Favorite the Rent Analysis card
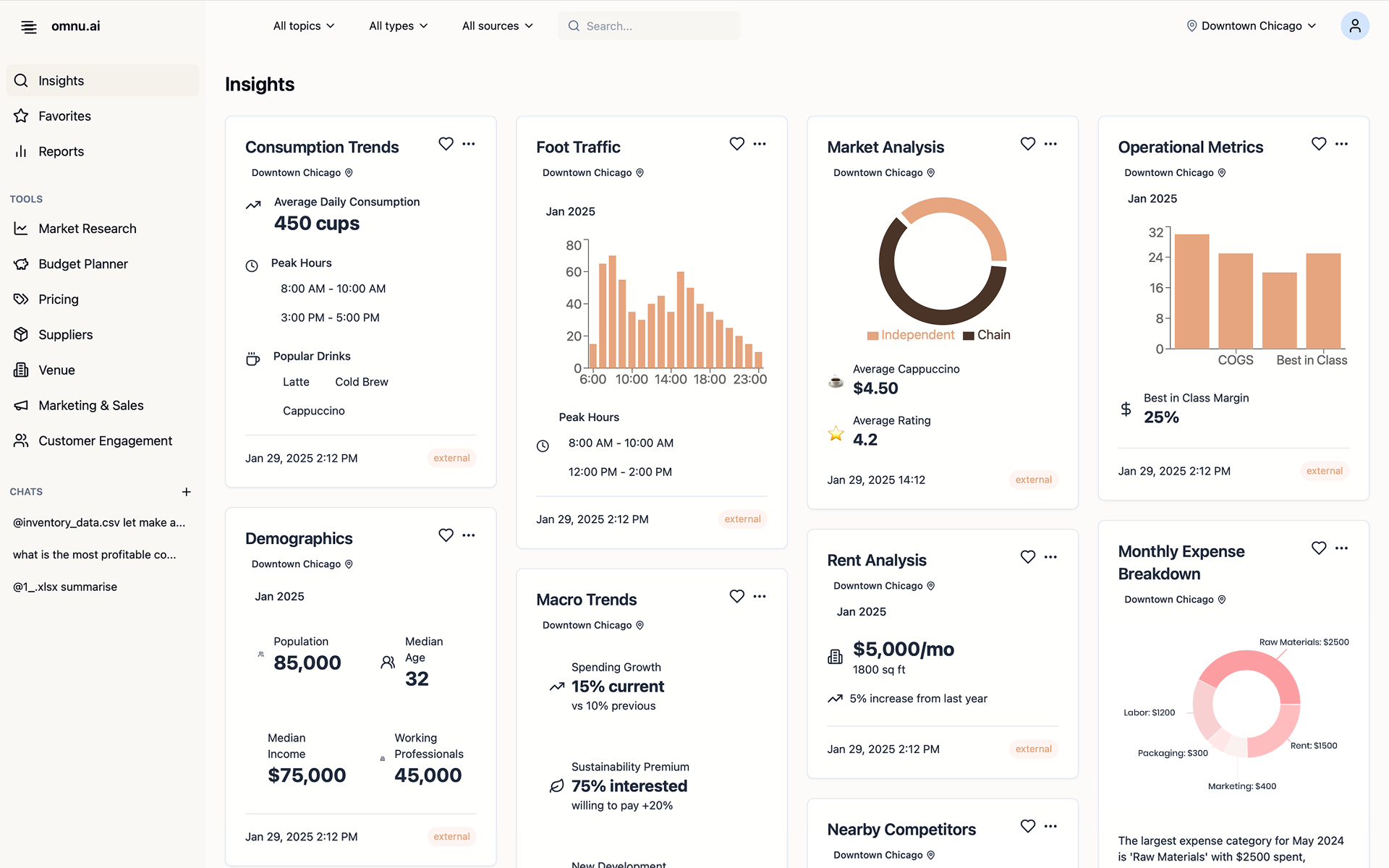1389x868 pixels. 1027,557
